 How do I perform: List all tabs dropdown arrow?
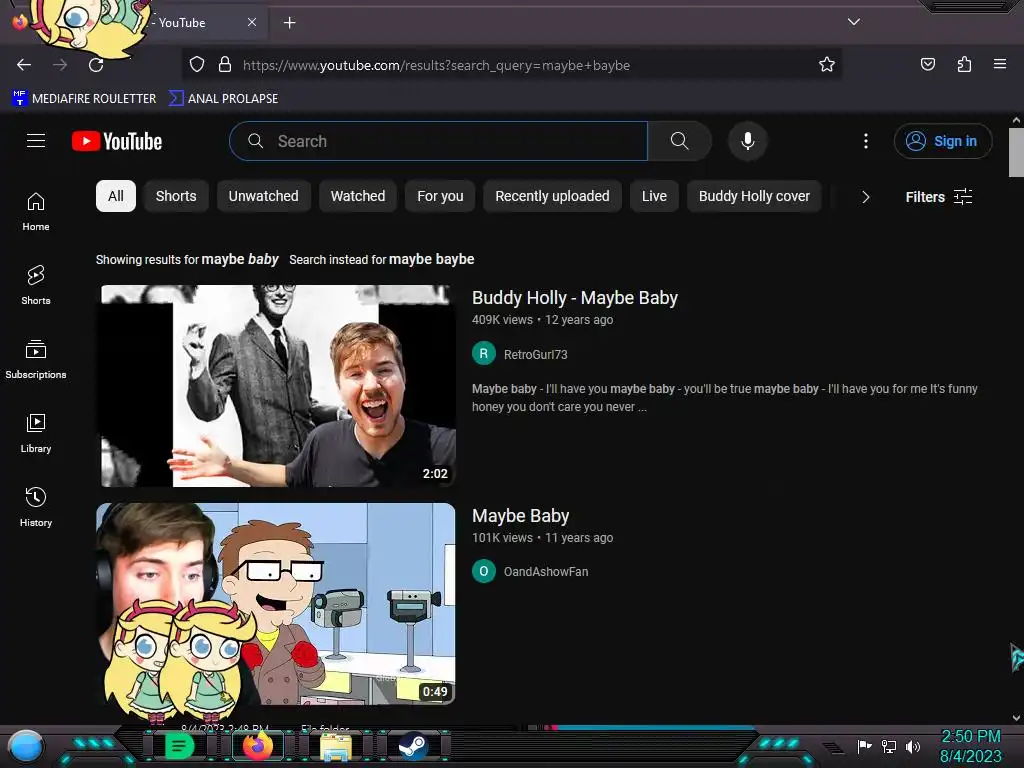click(x=854, y=22)
